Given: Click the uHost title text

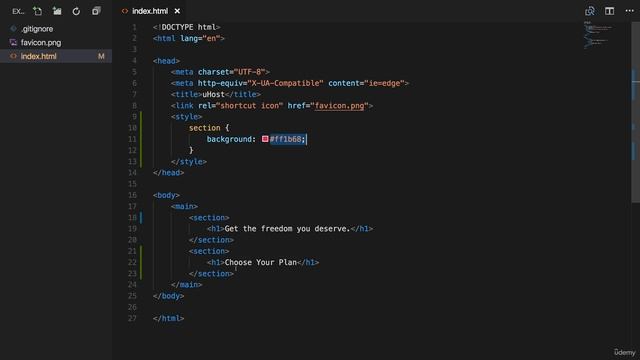Looking at the screenshot, I should pos(213,94).
